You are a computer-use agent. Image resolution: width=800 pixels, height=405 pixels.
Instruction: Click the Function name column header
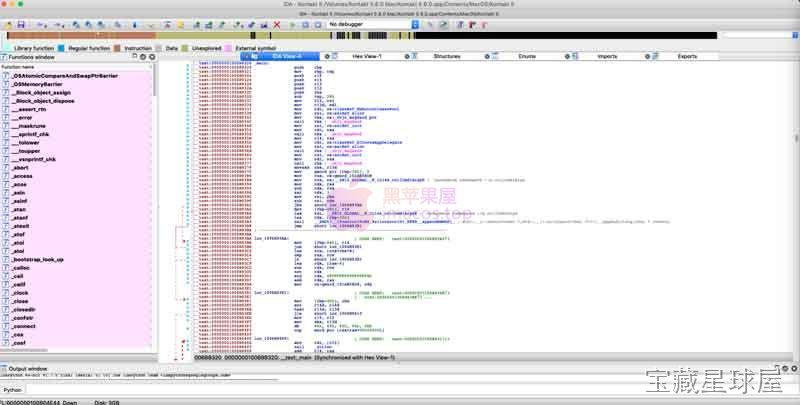click(x=76, y=67)
